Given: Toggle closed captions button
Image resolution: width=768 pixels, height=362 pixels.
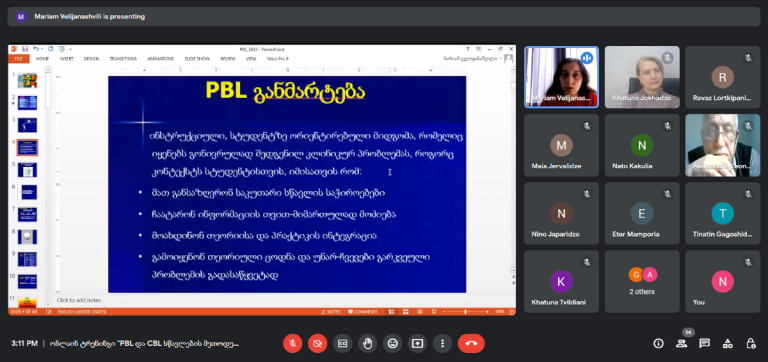Looking at the screenshot, I should click(342, 343).
